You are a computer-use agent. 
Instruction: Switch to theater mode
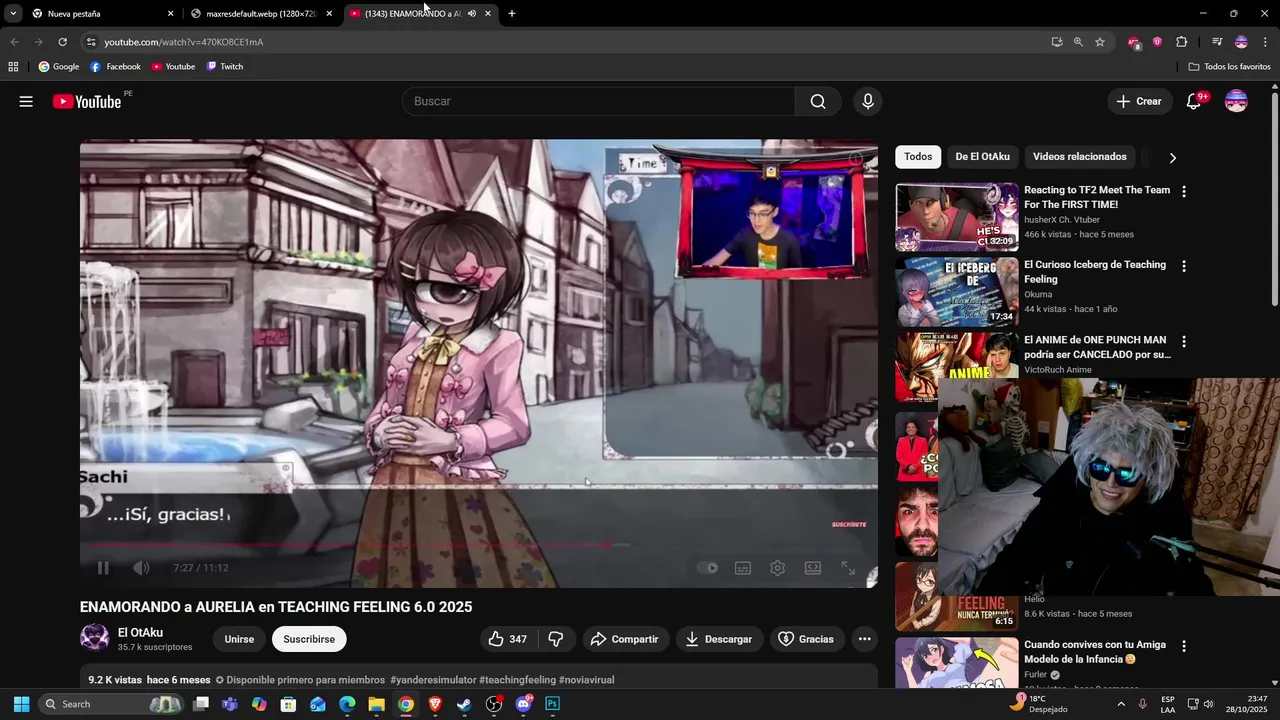click(x=813, y=568)
